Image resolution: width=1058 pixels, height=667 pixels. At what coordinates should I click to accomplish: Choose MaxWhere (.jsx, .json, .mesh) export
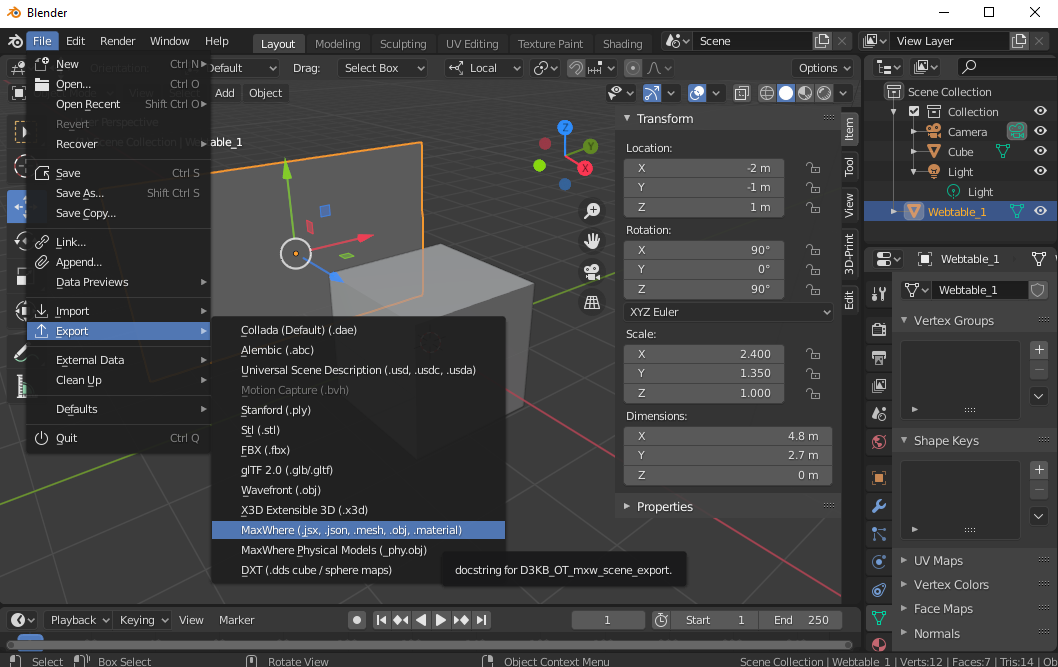[358, 530]
